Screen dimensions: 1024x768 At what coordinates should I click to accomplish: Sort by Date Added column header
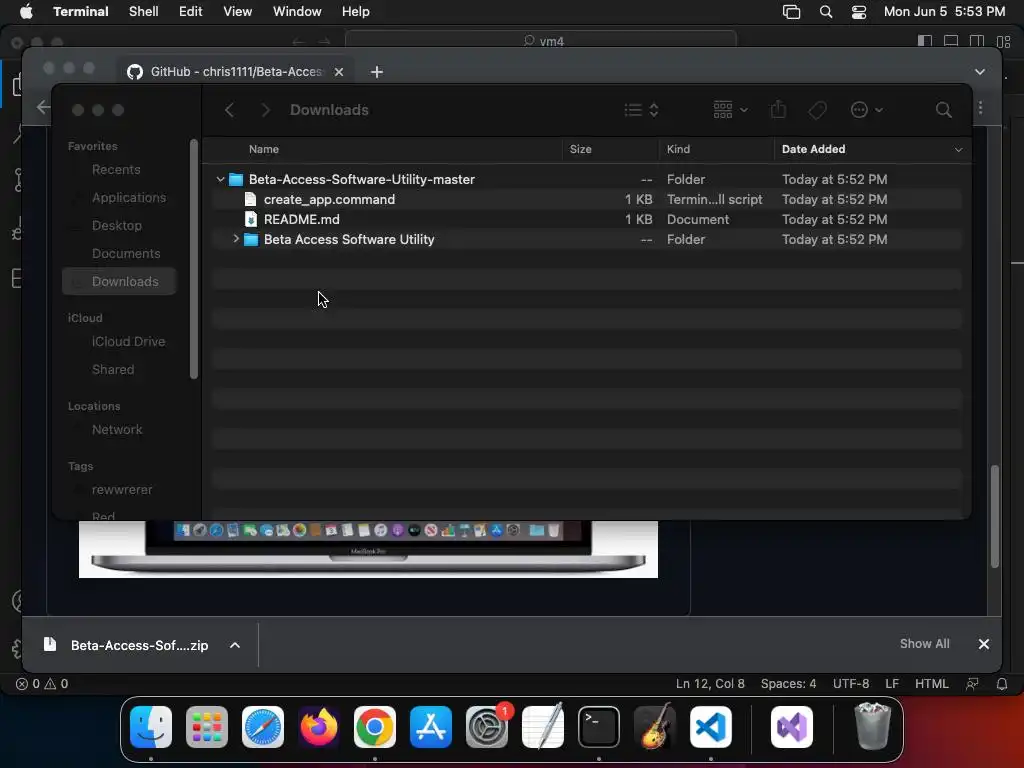click(x=813, y=149)
